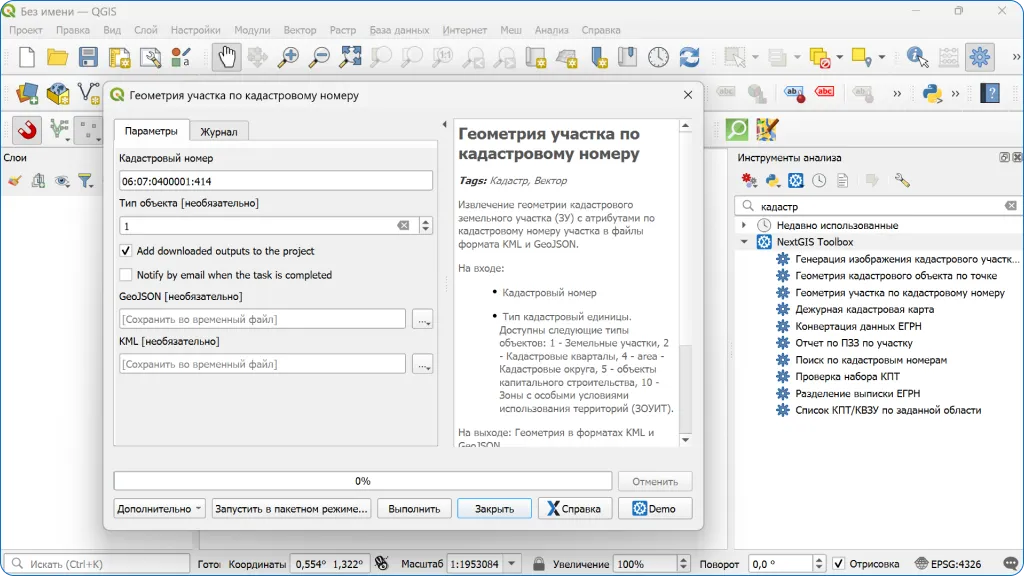
Task: Toggle layer visibility eye icon in Layers panel
Action: click(62, 181)
